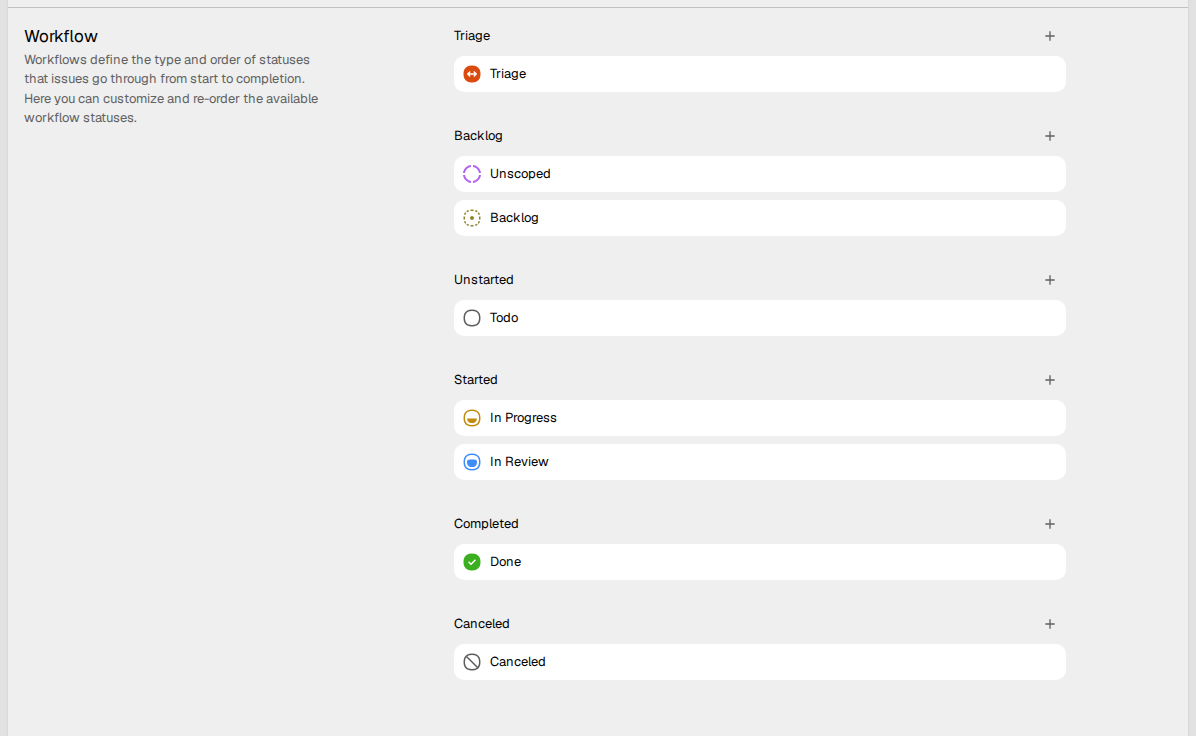Click the orange Triage status icon
This screenshot has width=1196, height=736.
(x=472, y=74)
